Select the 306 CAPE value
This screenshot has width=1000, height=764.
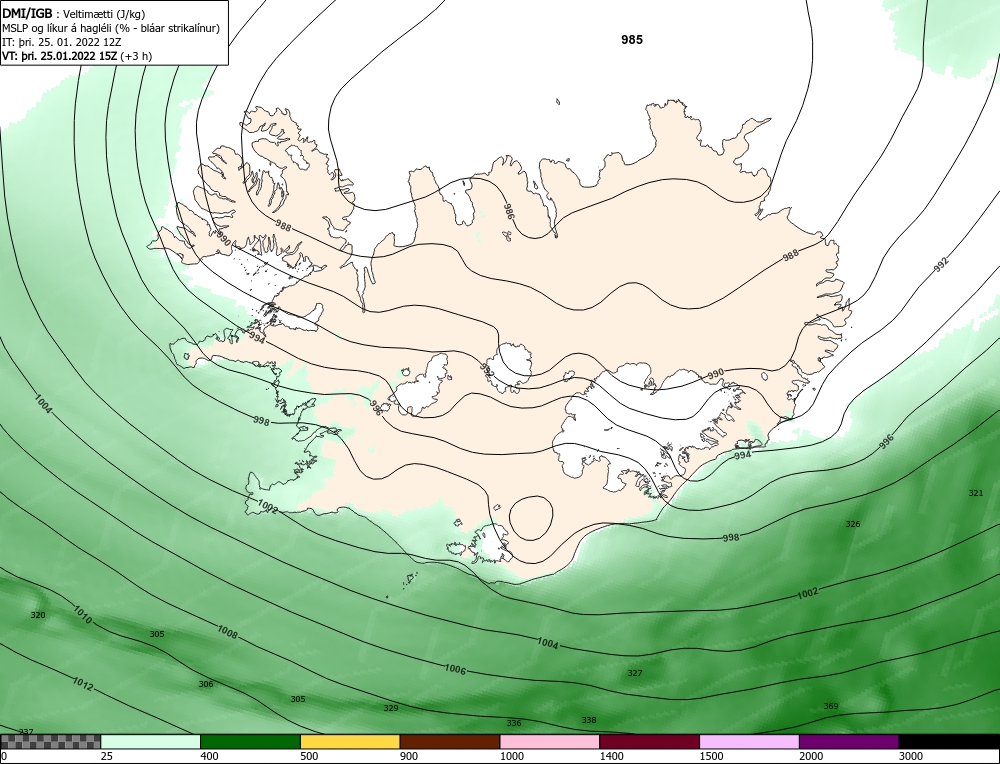pos(205,684)
